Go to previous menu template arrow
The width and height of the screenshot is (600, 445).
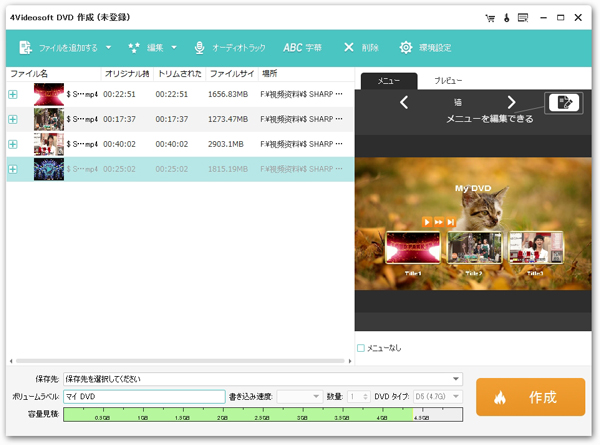pos(404,102)
